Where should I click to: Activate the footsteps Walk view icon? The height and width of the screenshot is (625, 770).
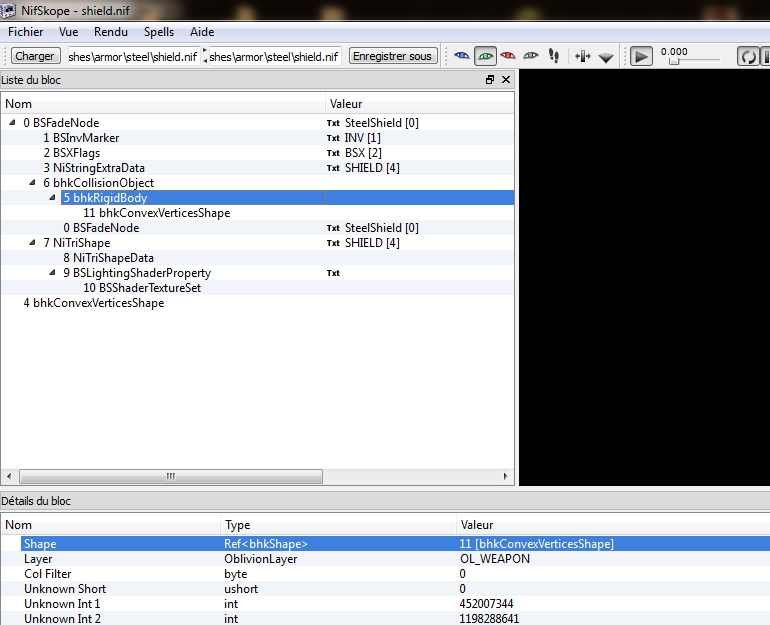(x=554, y=56)
